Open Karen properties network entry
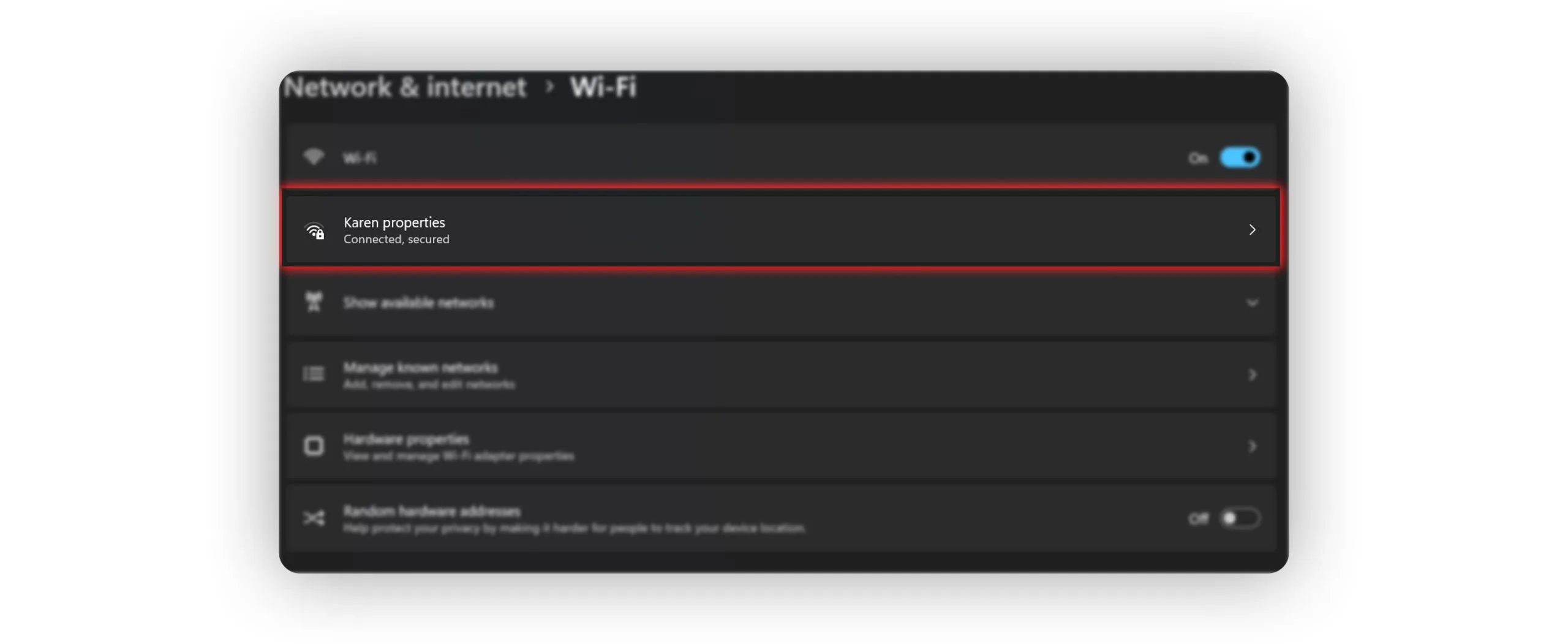 pos(394,222)
